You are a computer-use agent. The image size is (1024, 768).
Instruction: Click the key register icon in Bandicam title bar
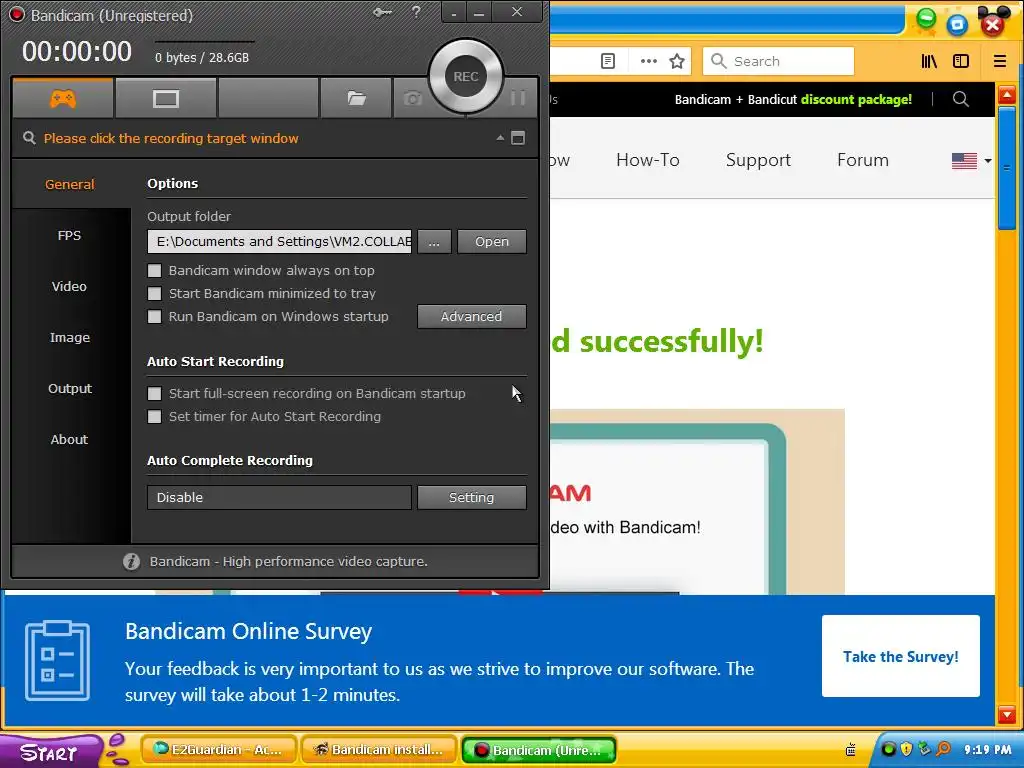click(382, 12)
